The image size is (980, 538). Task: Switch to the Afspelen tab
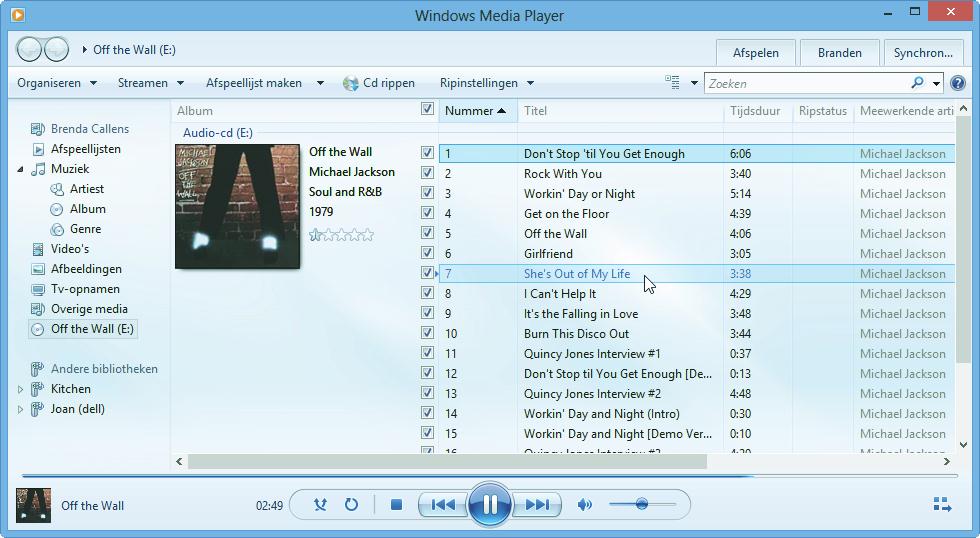coord(756,53)
